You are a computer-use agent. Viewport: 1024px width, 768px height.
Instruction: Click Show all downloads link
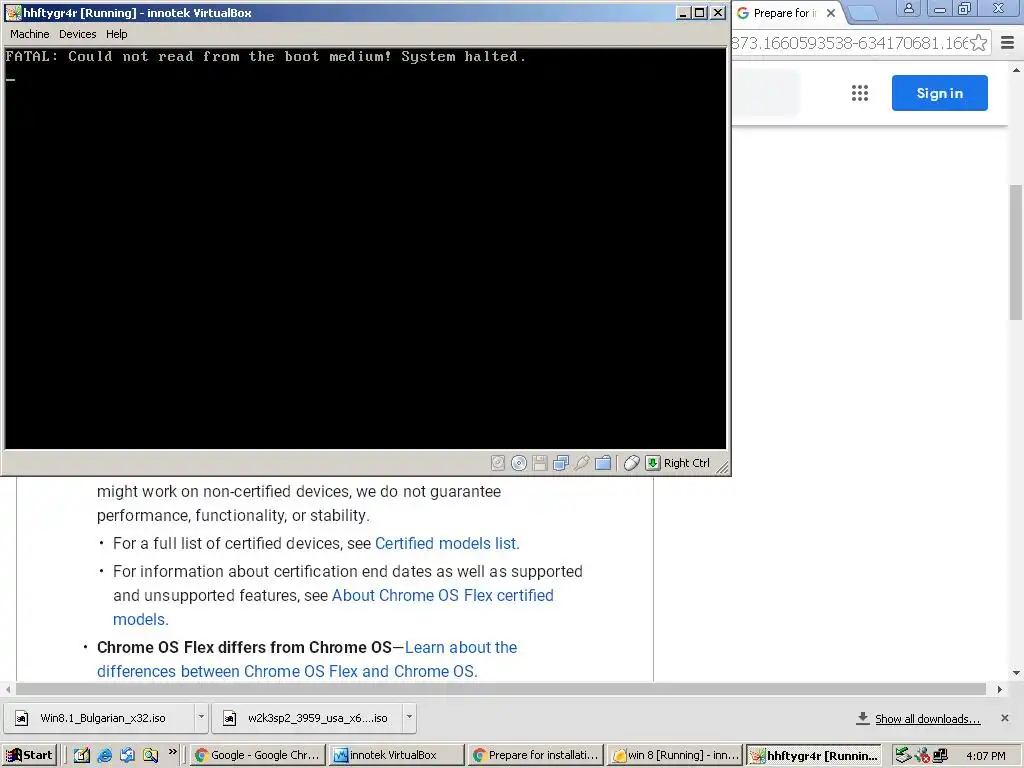(927, 718)
